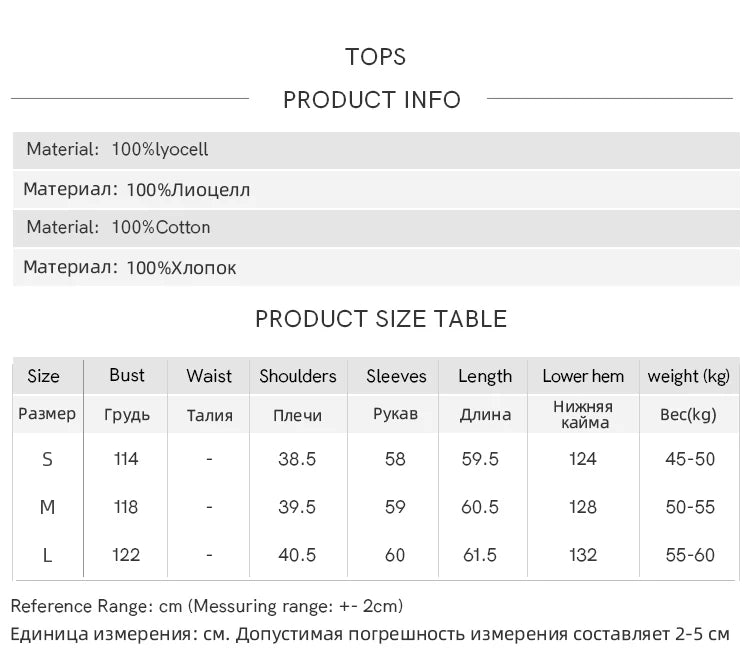750x671 pixels.
Task: Click the lower hem value 128
Action: (583, 507)
